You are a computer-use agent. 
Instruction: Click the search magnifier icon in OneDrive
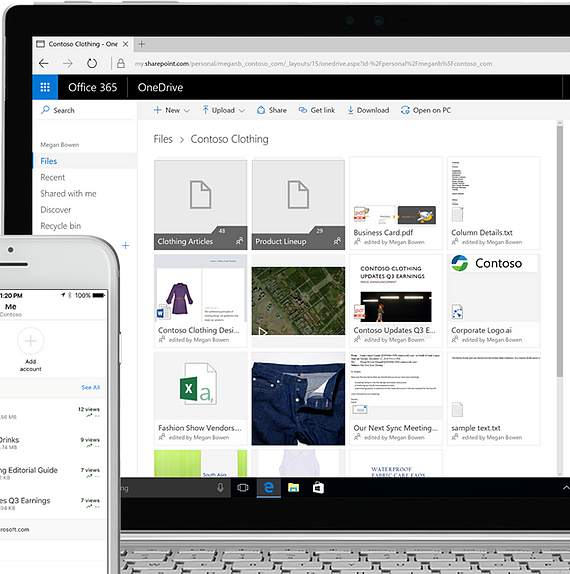[45, 110]
